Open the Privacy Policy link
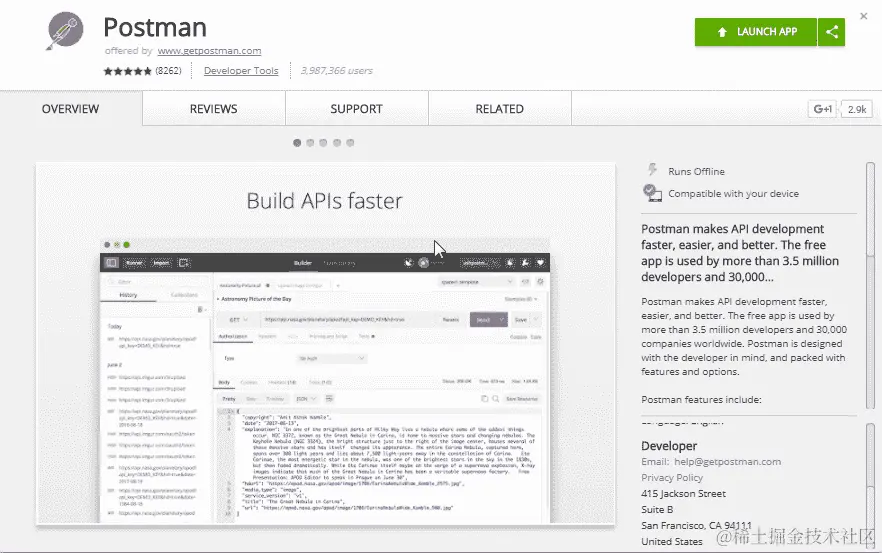 tap(672, 478)
